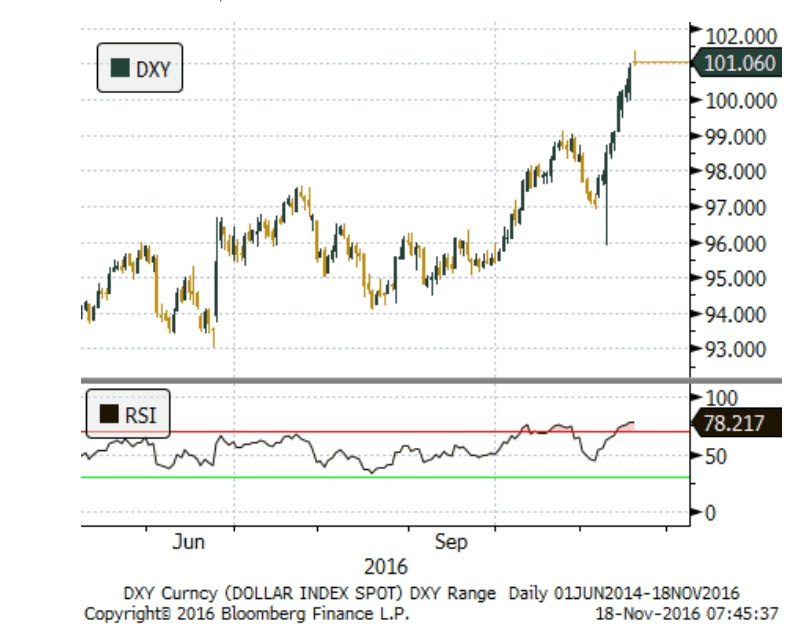Click the orange last-price horizontal line
806x634 pixels.
662,63
